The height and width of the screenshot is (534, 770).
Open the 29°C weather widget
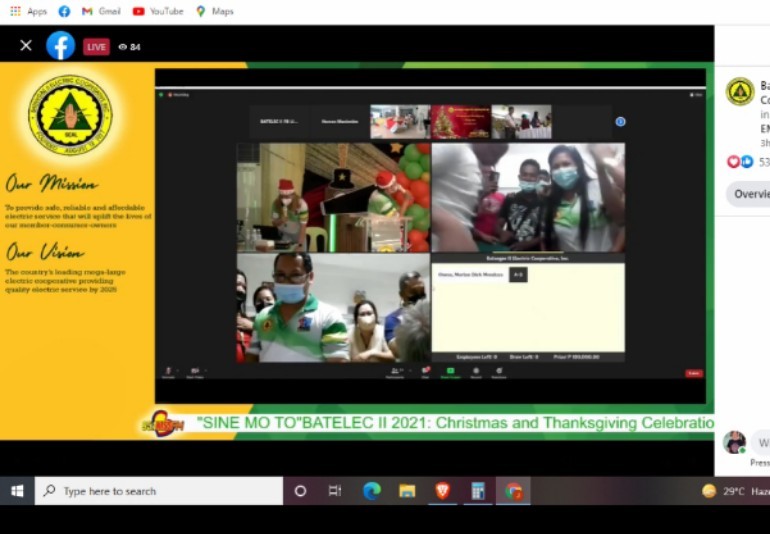coord(735,491)
